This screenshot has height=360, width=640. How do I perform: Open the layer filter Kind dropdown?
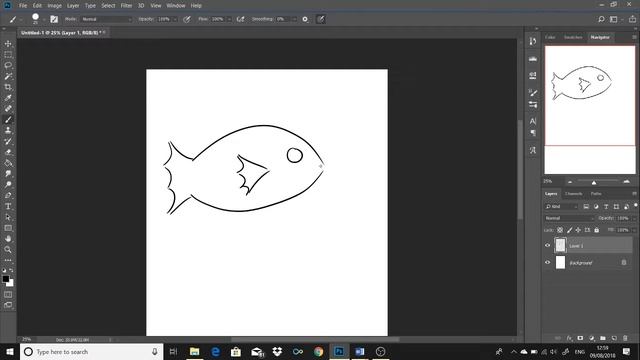(x=562, y=207)
